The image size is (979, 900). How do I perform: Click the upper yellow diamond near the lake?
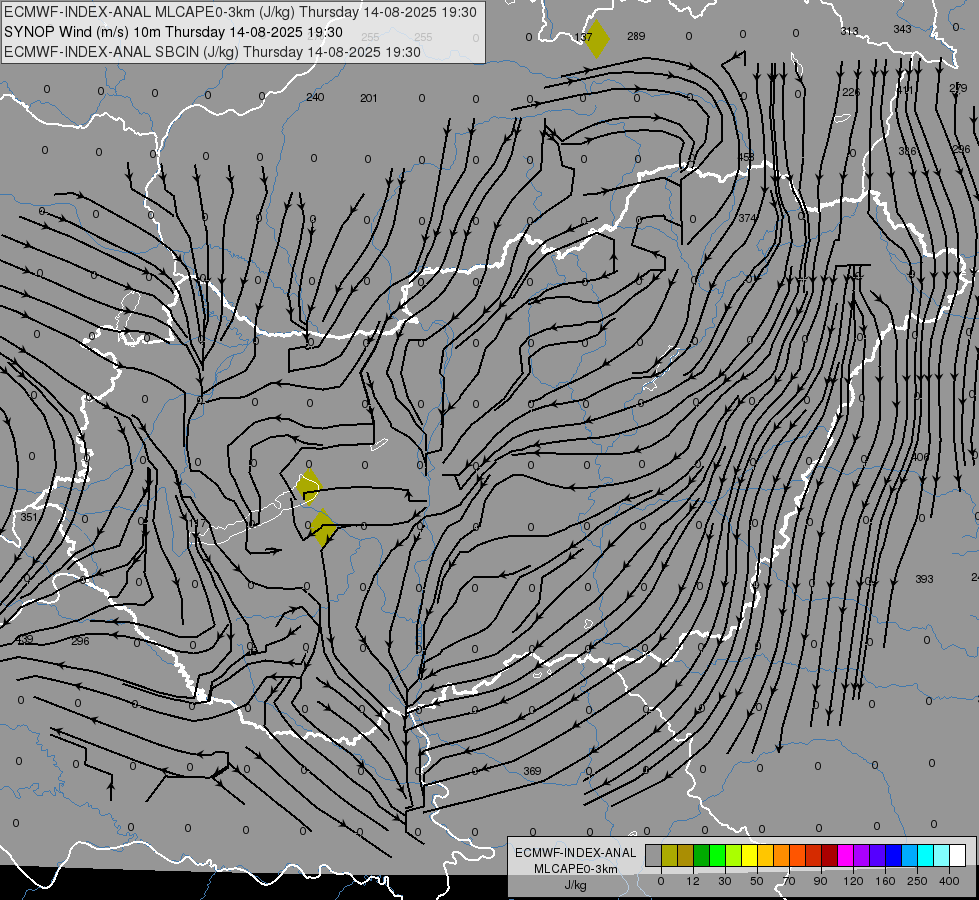coord(308,487)
